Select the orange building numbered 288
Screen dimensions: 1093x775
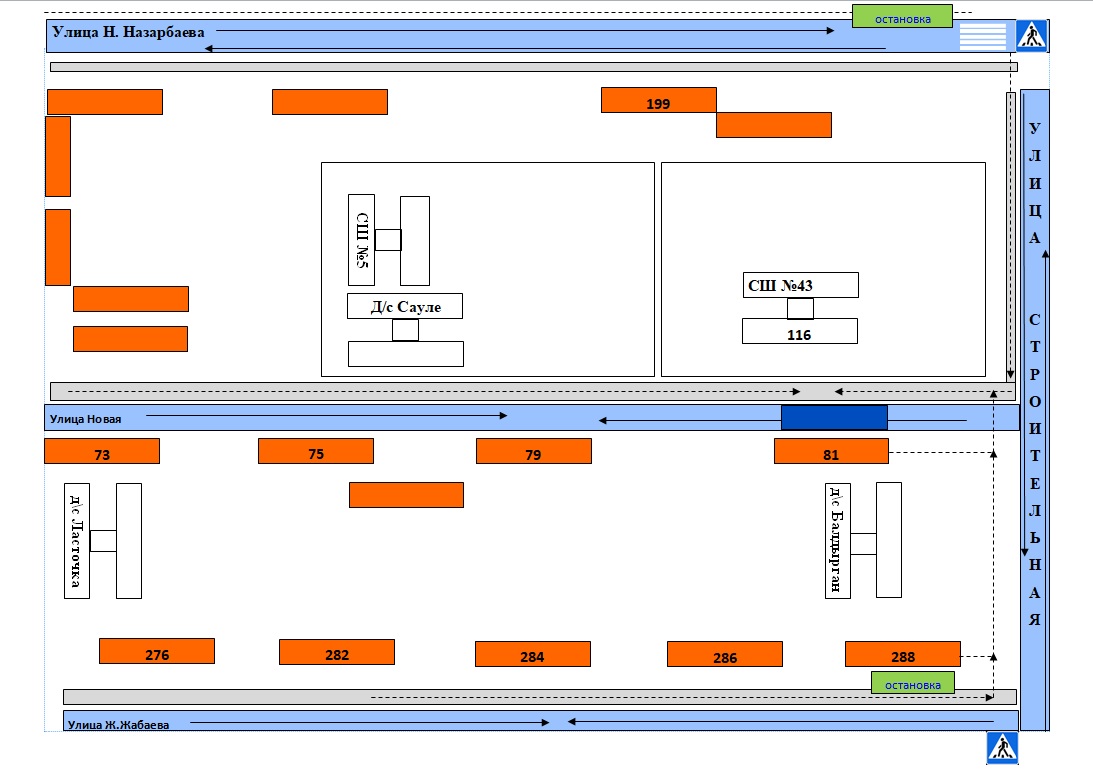[903, 654]
